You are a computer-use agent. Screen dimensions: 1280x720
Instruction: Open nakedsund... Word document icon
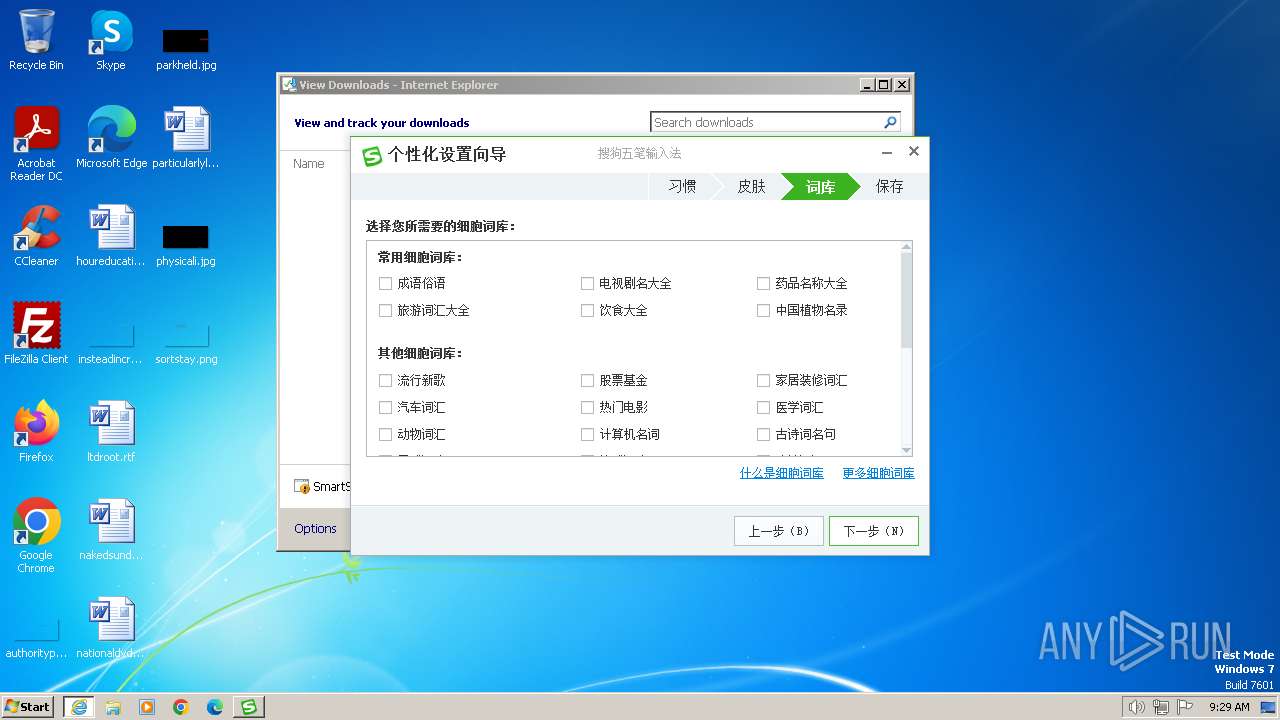(111, 529)
